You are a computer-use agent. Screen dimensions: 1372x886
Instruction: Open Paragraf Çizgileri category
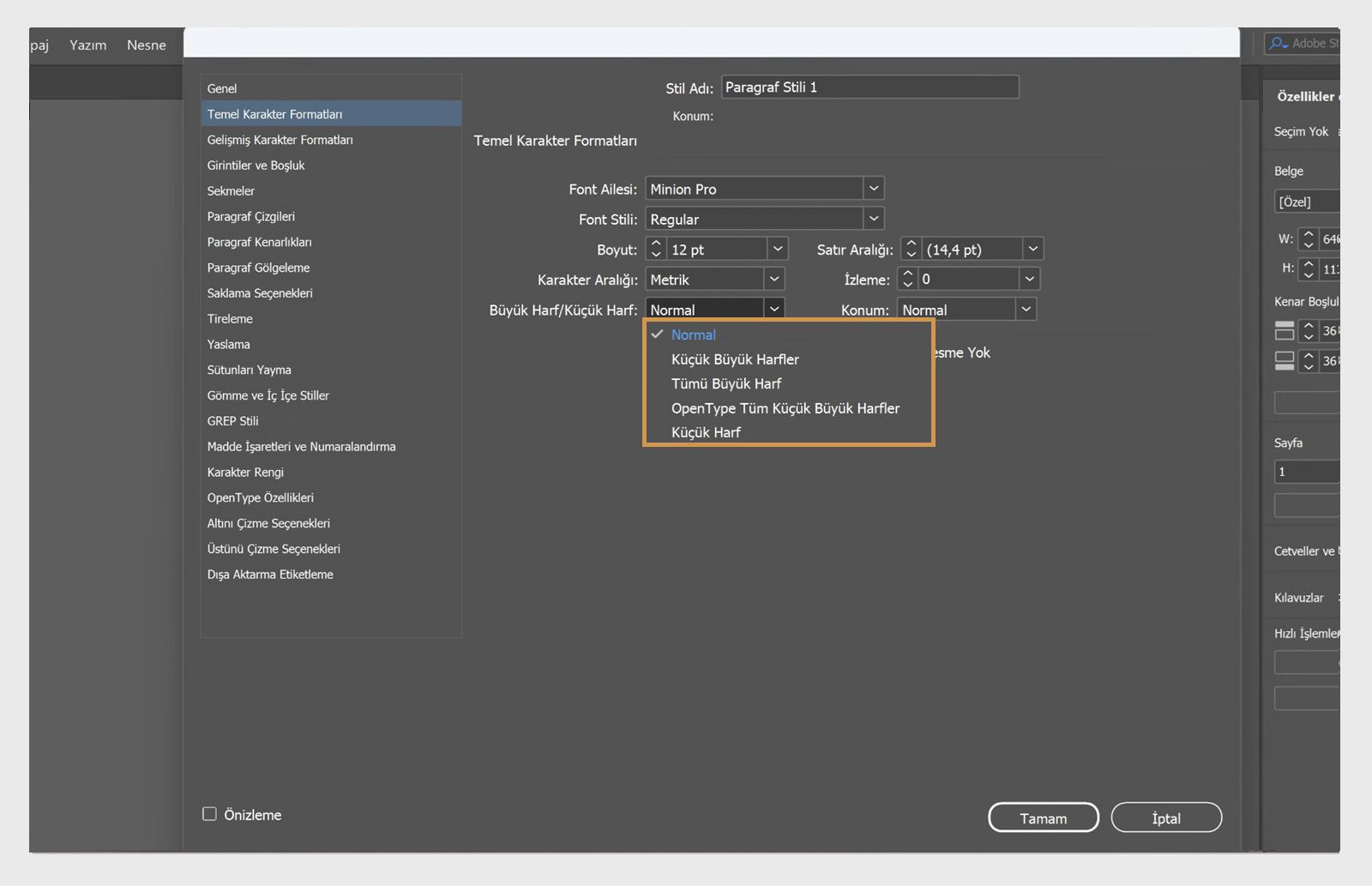point(331,216)
